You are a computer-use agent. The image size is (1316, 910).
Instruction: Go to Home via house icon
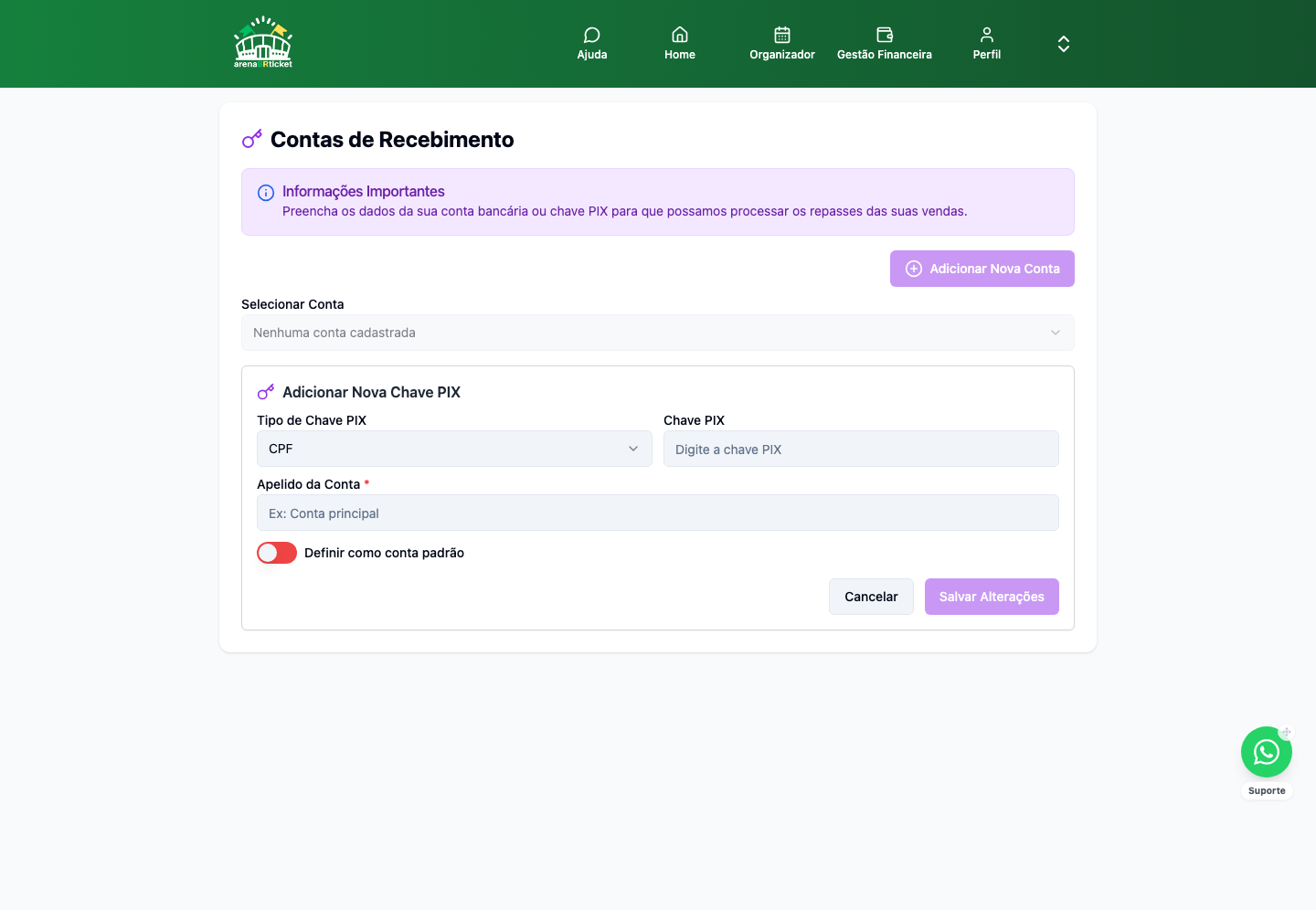pyautogui.click(x=680, y=35)
